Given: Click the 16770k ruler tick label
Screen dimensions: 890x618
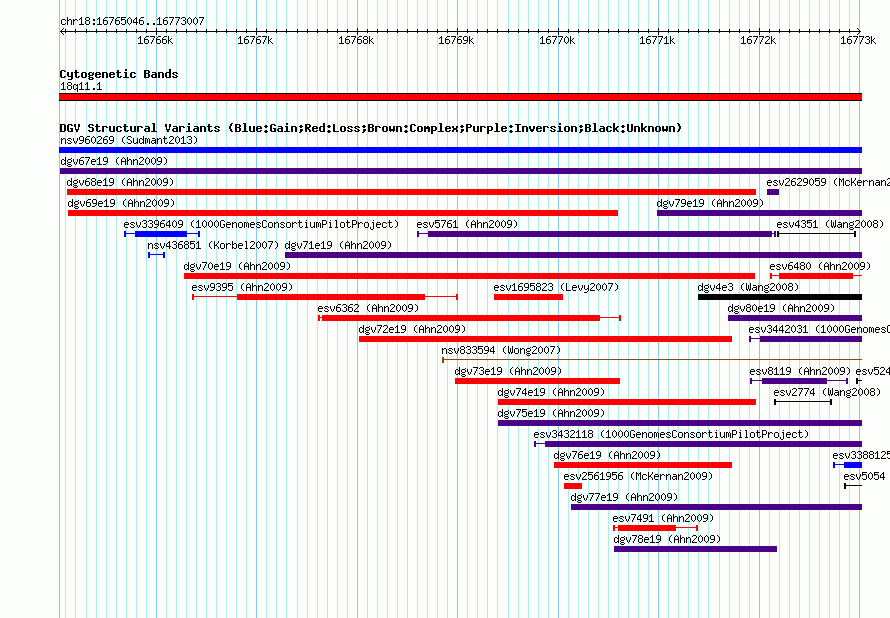Looking at the screenshot, I should point(557,40).
